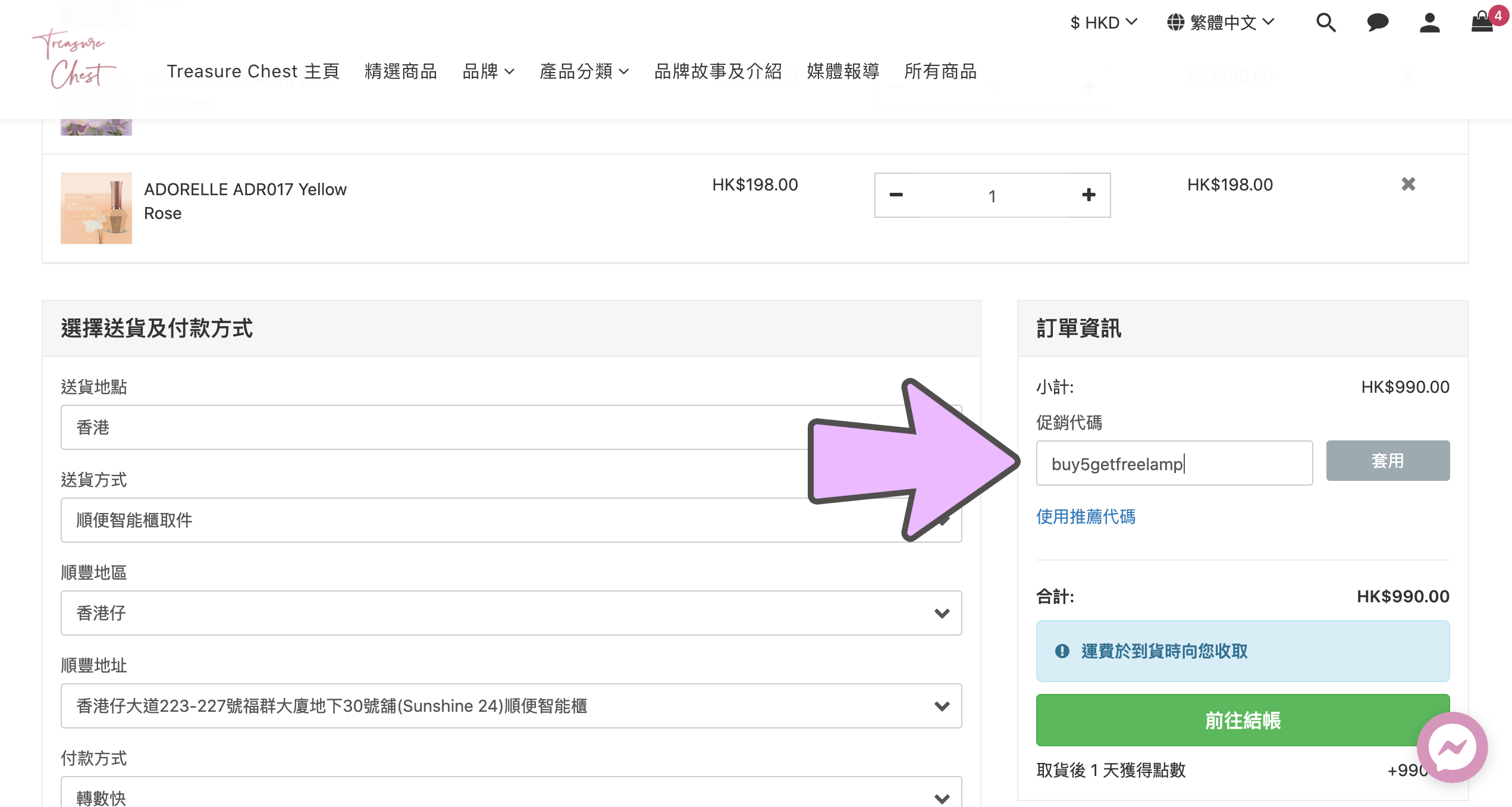Viewport: 1512px width, 807px height.
Task: Open the 順豐地址 address dropdown
Action: point(511,706)
